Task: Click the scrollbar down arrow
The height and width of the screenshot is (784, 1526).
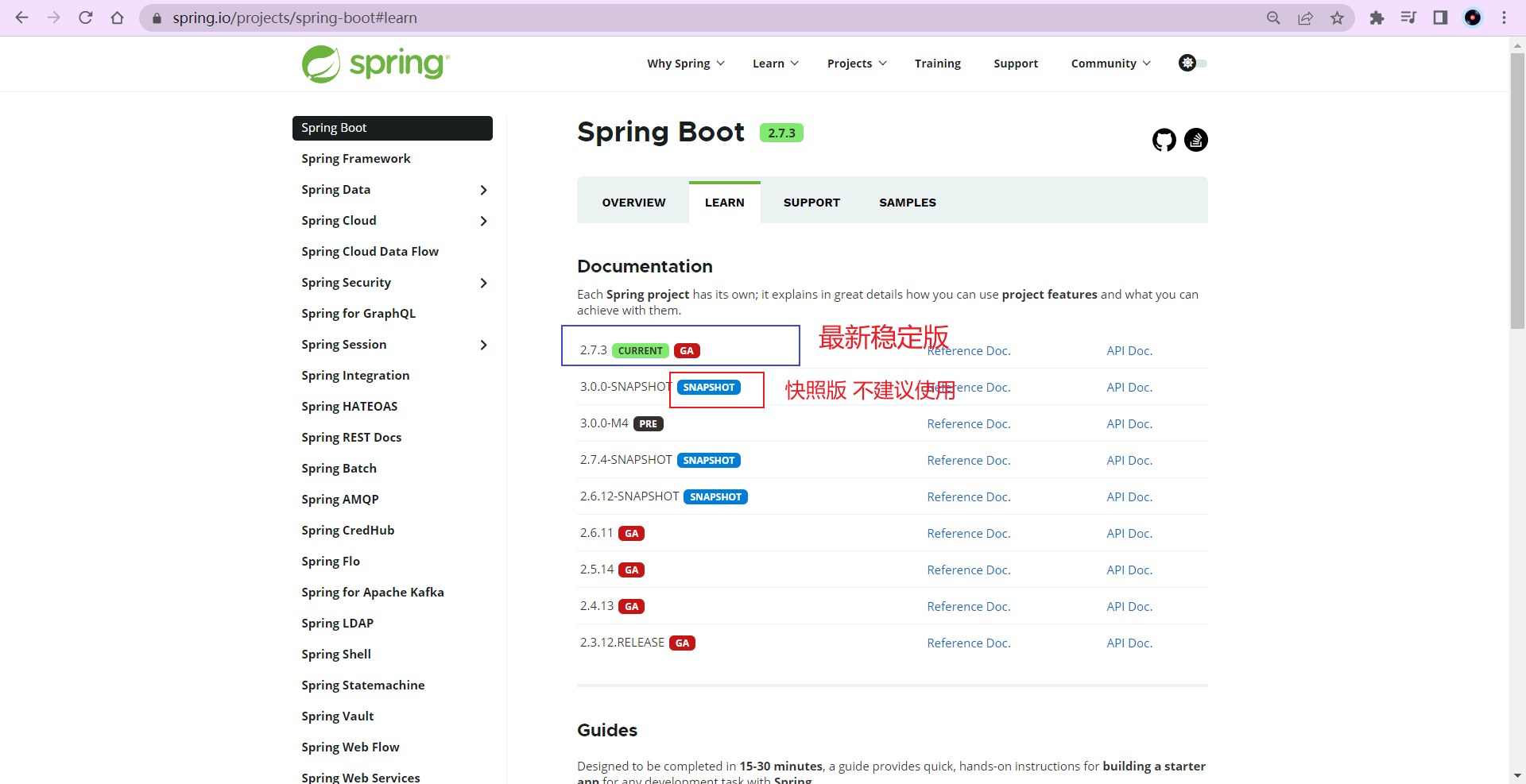Action: point(1517,775)
